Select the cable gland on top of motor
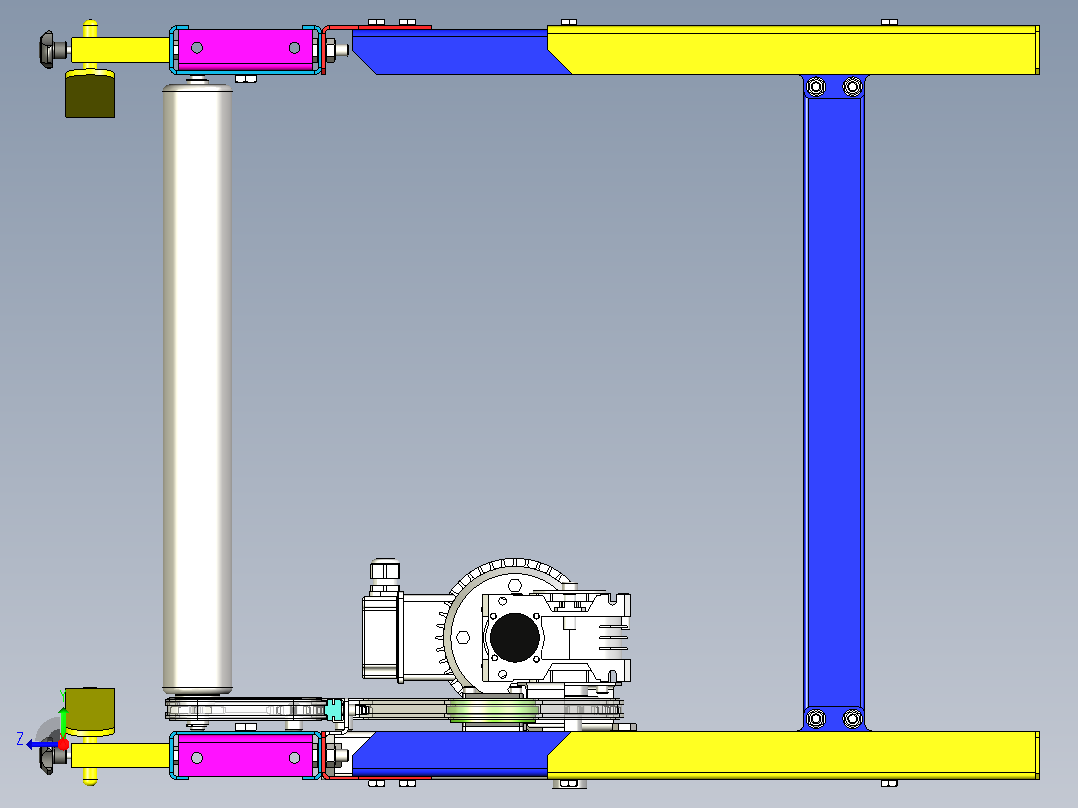1078x808 pixels. pos(385,576)
